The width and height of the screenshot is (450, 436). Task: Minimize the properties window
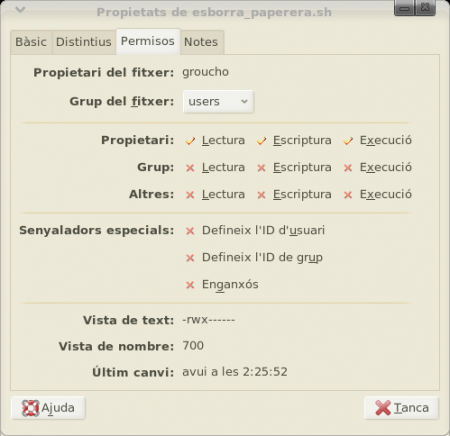(404, 8)
